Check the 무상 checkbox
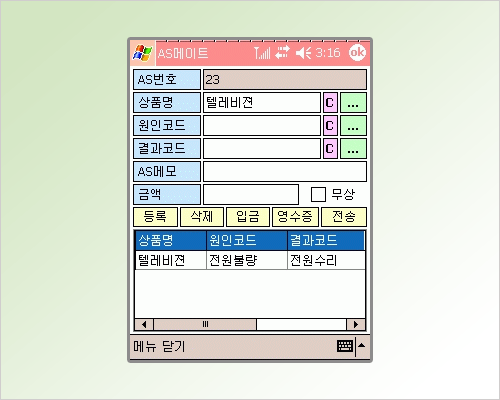Viewport: 500px width, 400px height. click(318, 194)
